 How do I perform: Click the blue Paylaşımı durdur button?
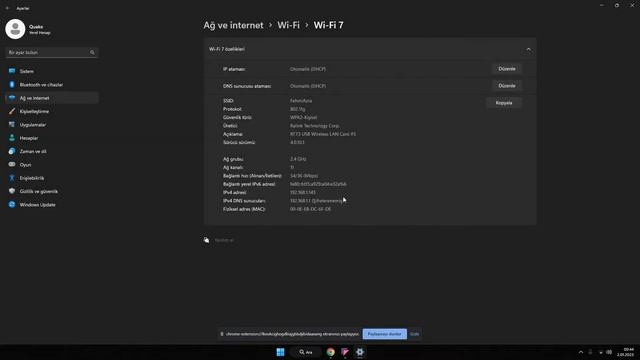point(384,334)
